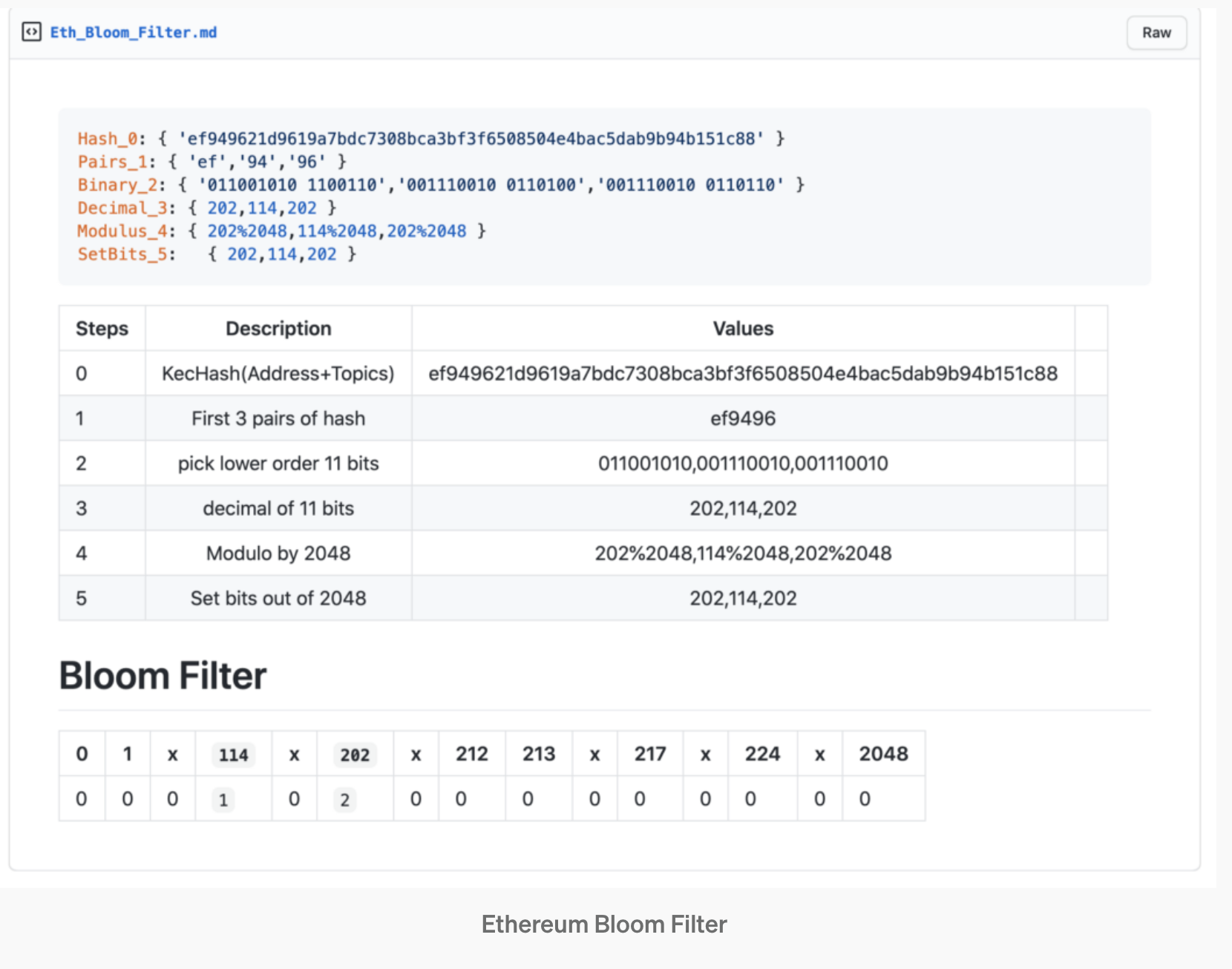This screenshot has width=1232, height=969.
Task: Click the 011001010,001110010,001110010 cell
Action: 743,463
